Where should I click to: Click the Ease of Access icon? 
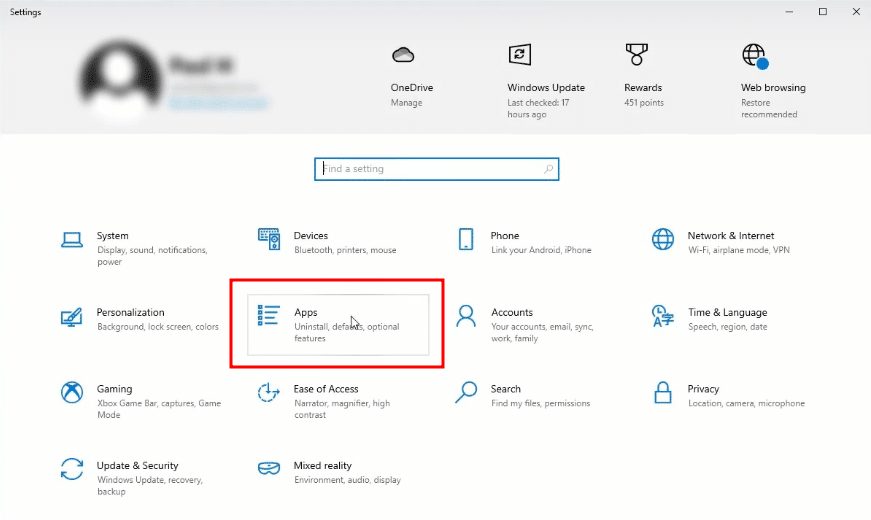269,393
